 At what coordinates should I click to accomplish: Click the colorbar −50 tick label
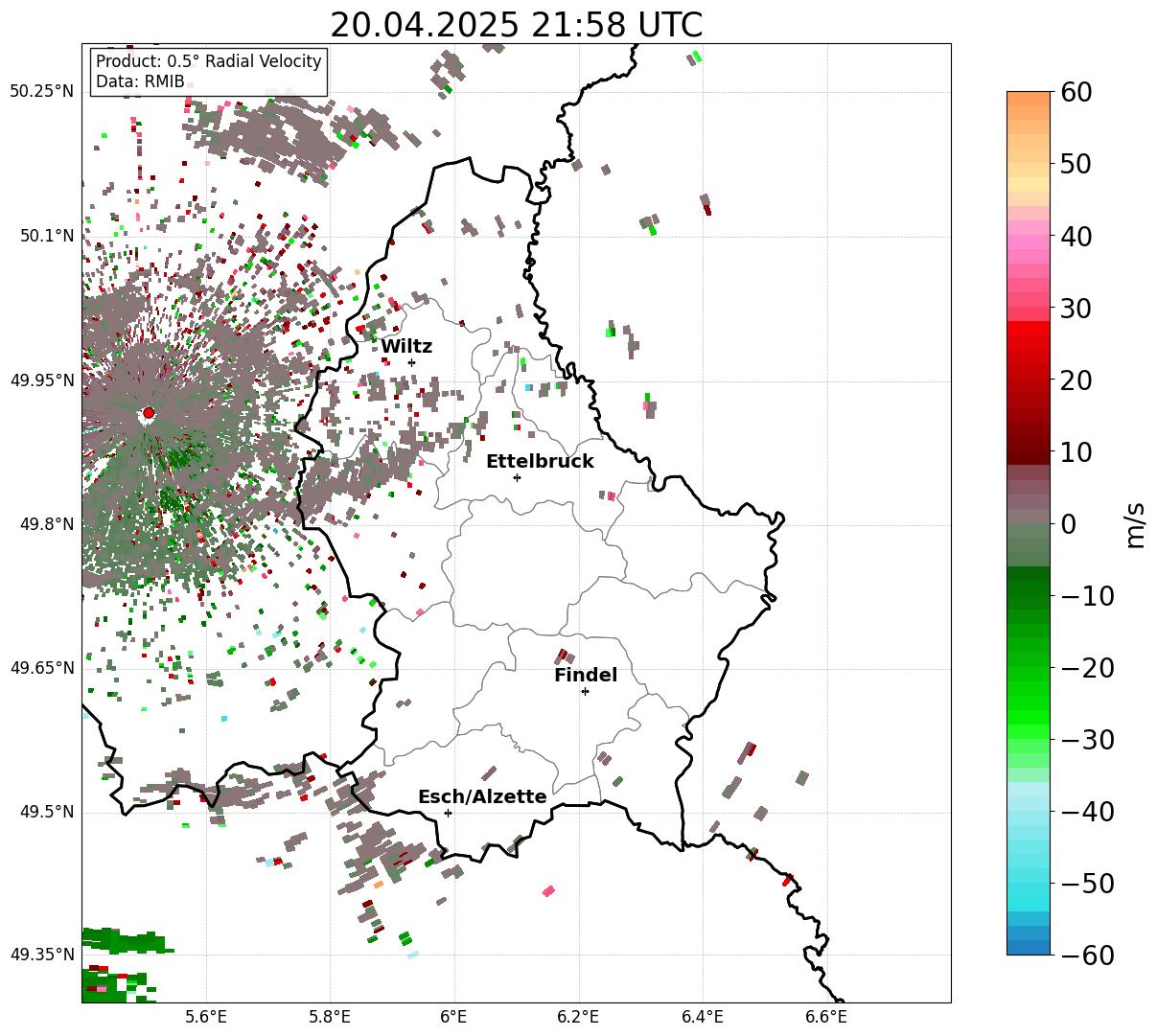click(1088, 883)
